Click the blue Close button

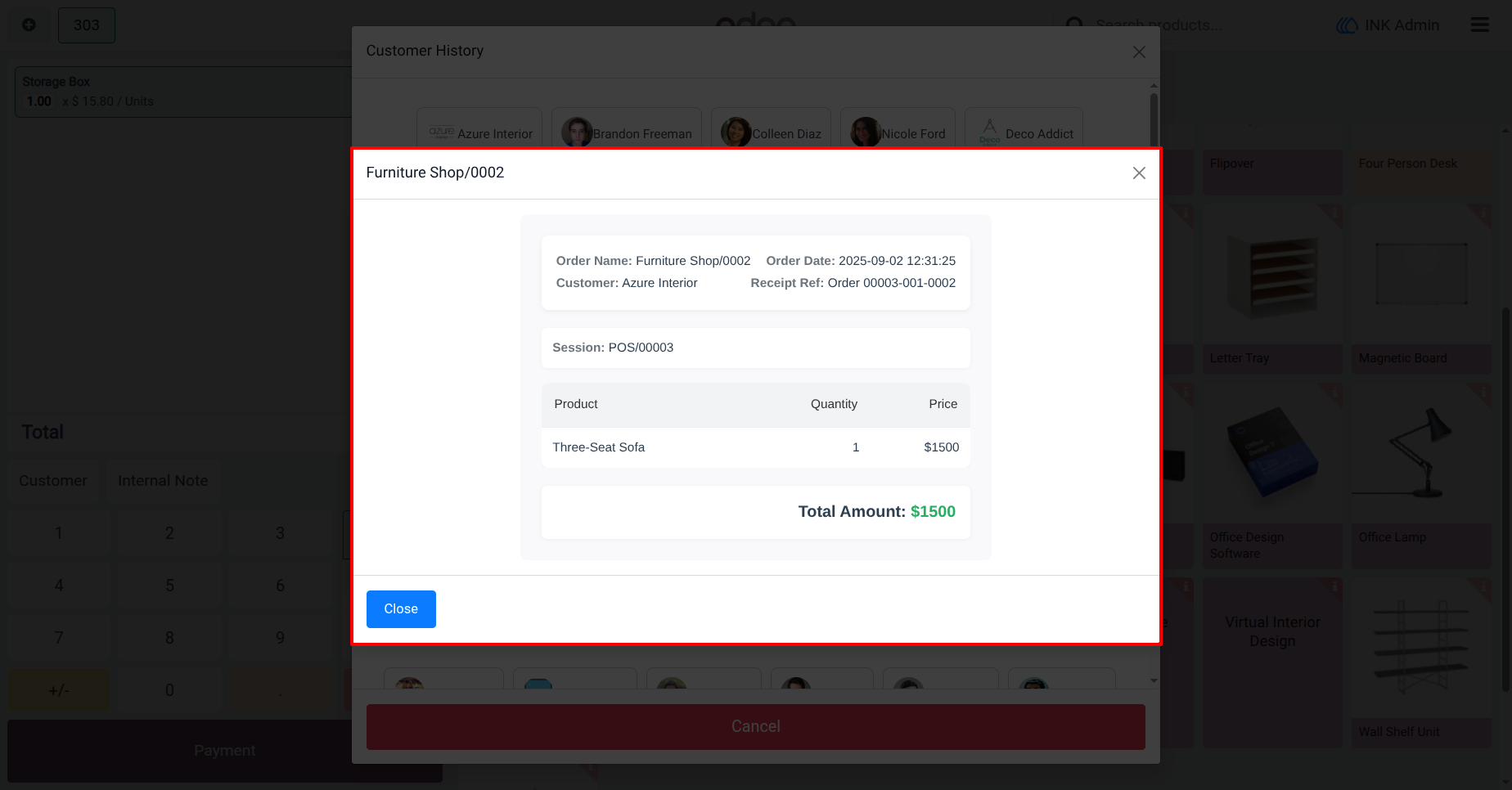click(401, 609)
